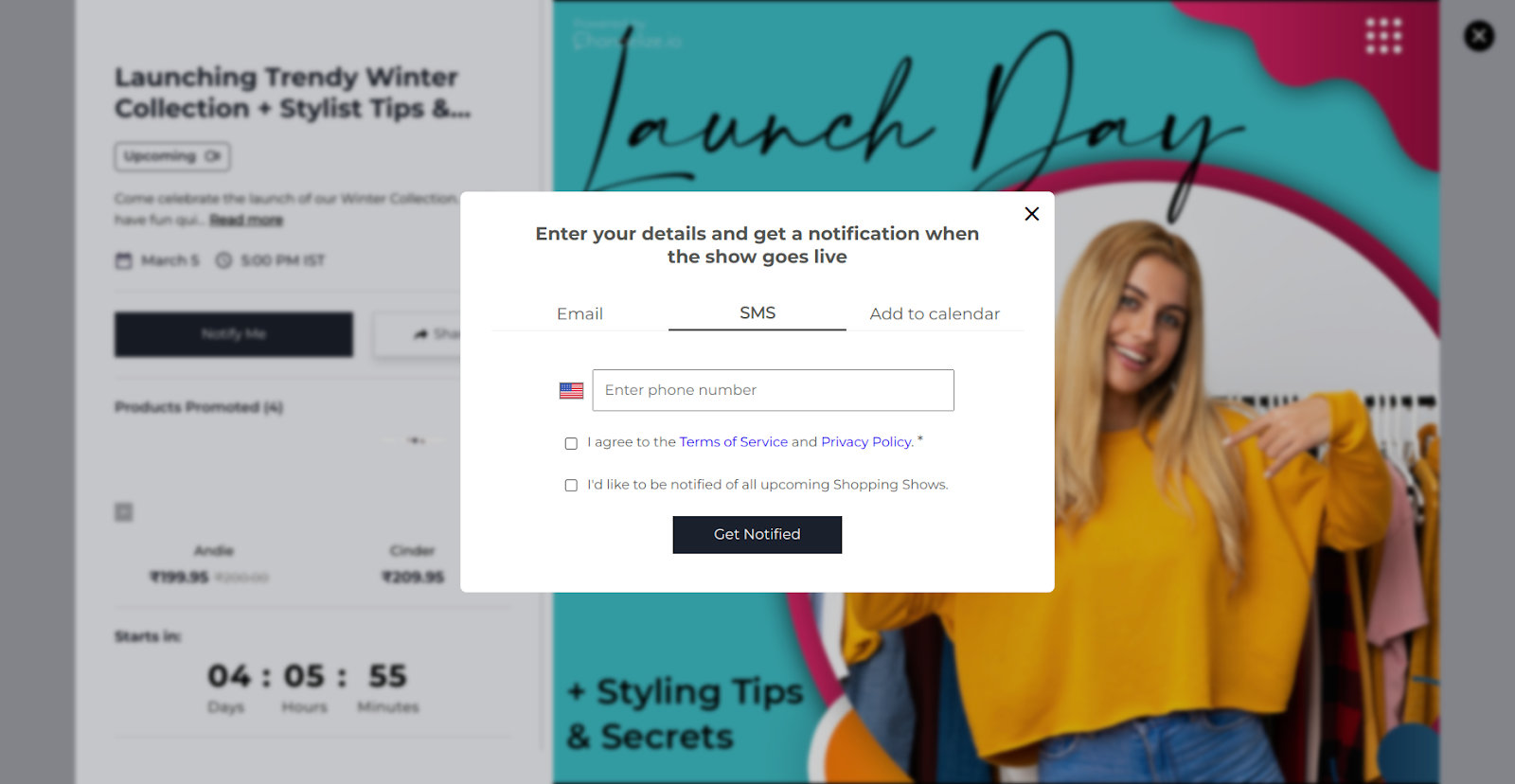Click the share arrow icon
Viewport: 1515px width, 784px height.
pyautogui.click(x=421, y=334)
